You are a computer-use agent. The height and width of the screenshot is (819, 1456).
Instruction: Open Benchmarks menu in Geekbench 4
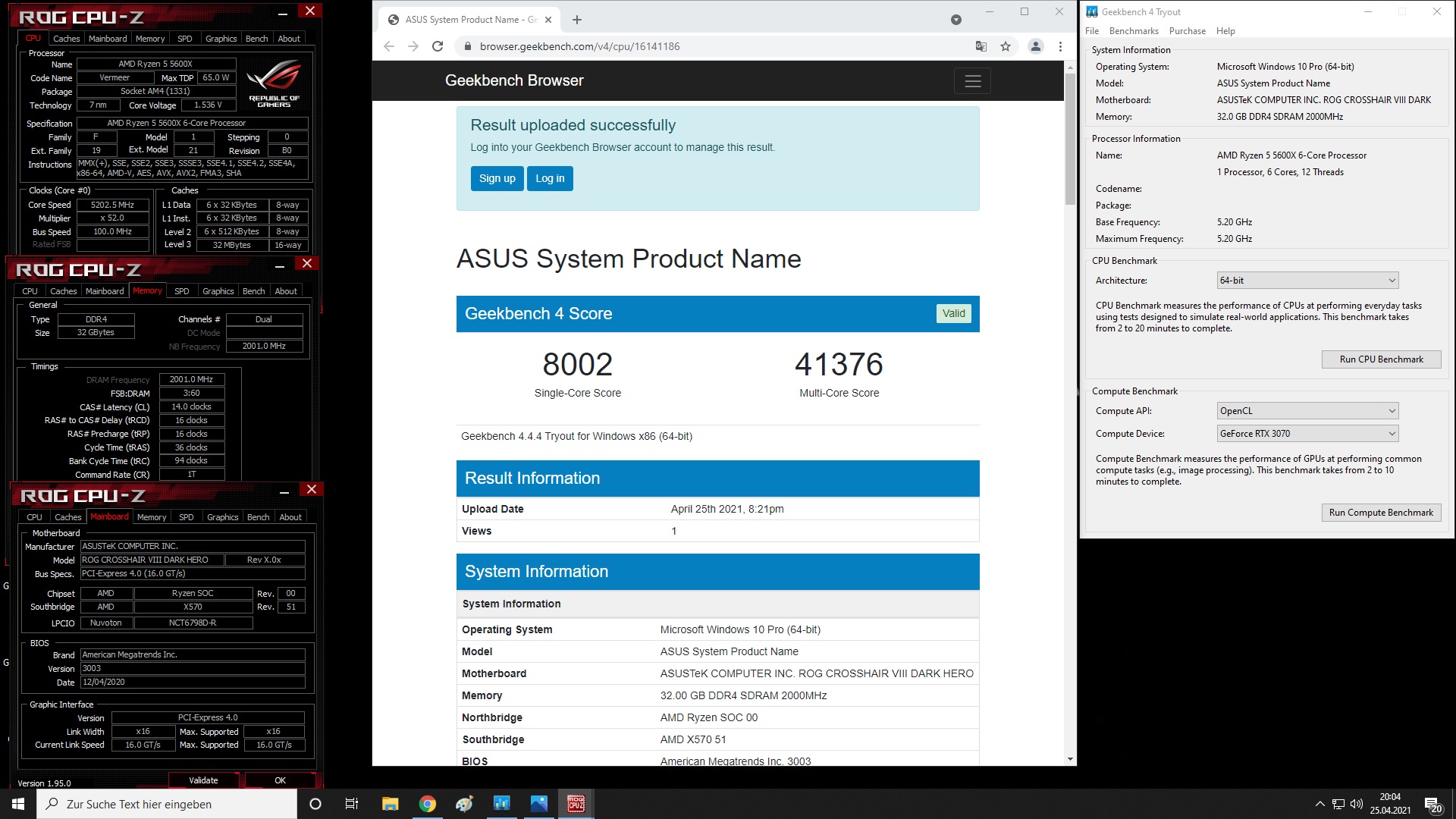(1134, 31)
